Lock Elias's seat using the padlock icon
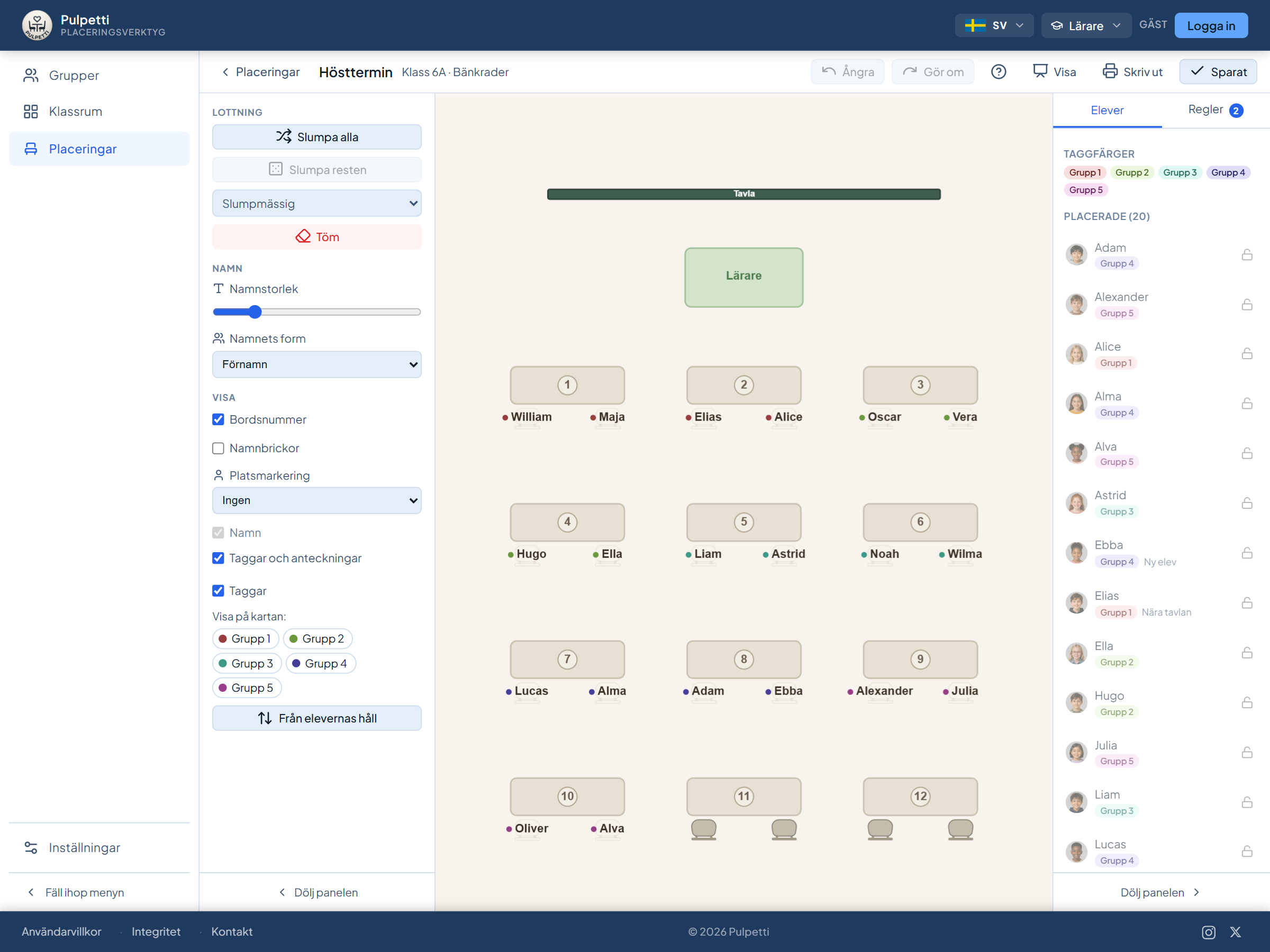 tap(1247, 602)
